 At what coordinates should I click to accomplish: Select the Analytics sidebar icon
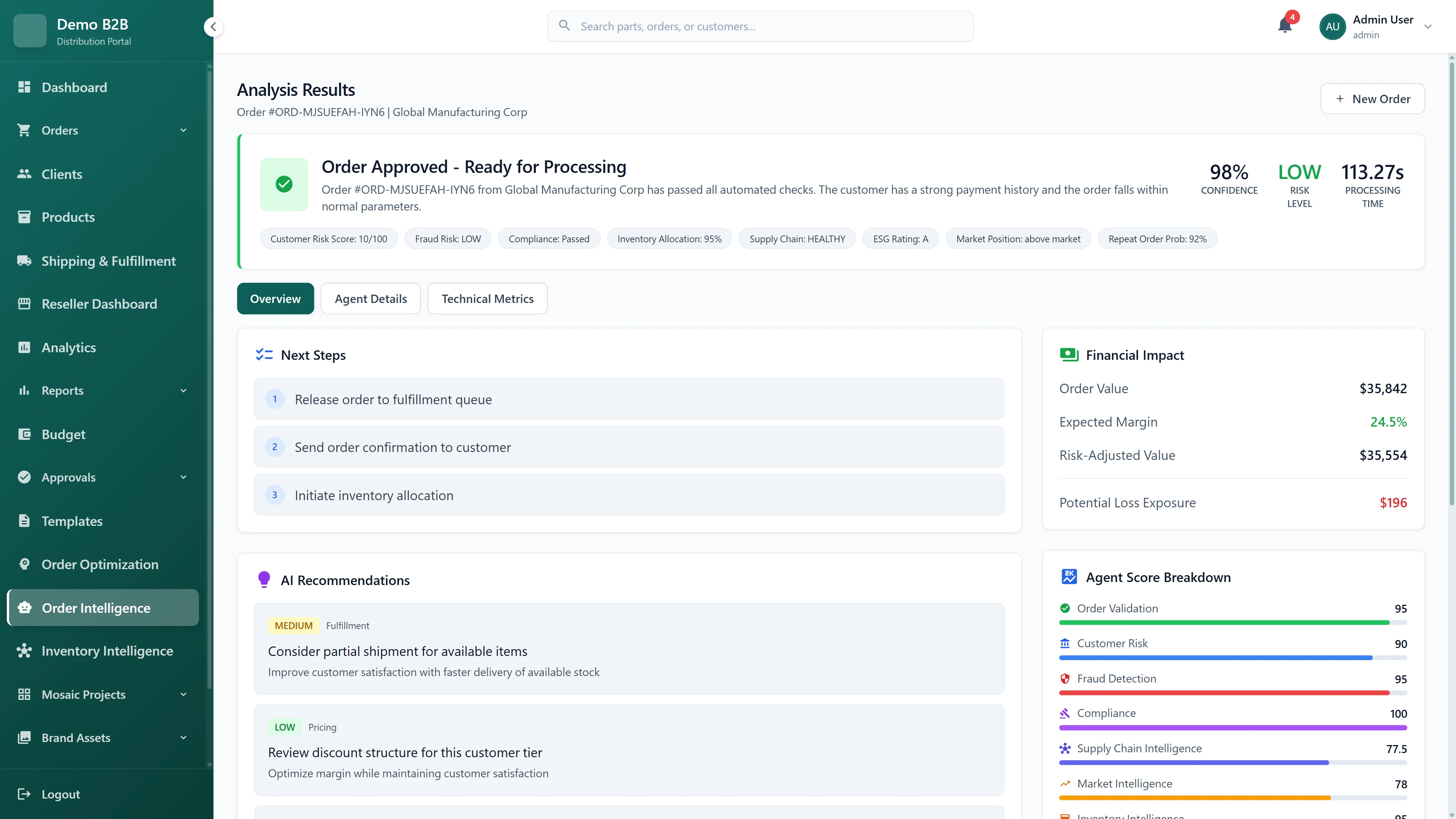tap(24, 347)
